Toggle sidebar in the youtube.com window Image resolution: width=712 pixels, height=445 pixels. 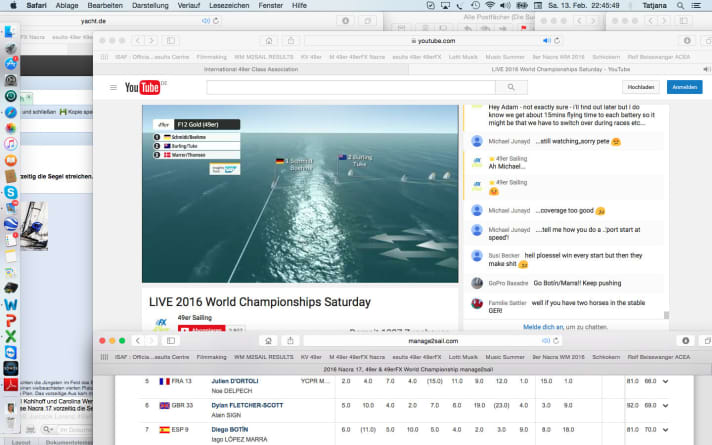tap(171, 40)
